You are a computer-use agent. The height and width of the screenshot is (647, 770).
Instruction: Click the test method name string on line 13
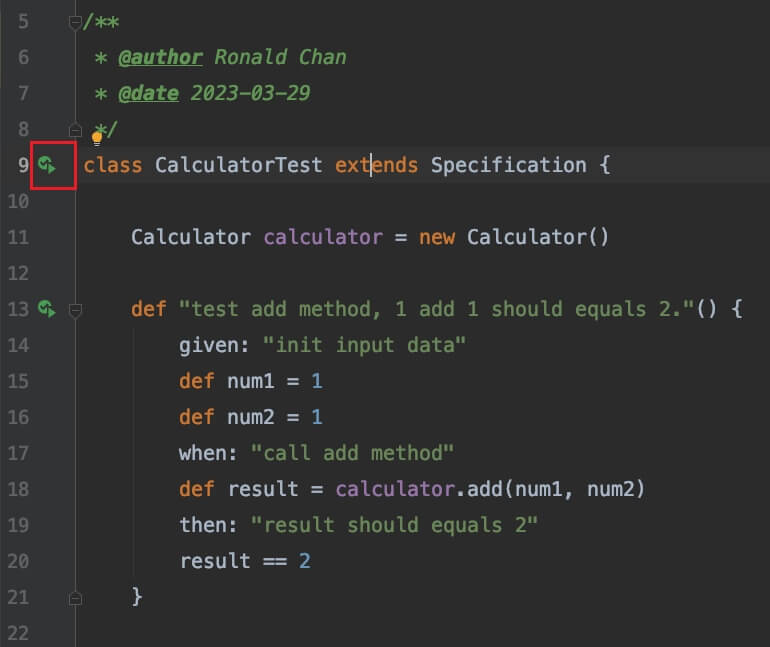(x=436, y=309)
